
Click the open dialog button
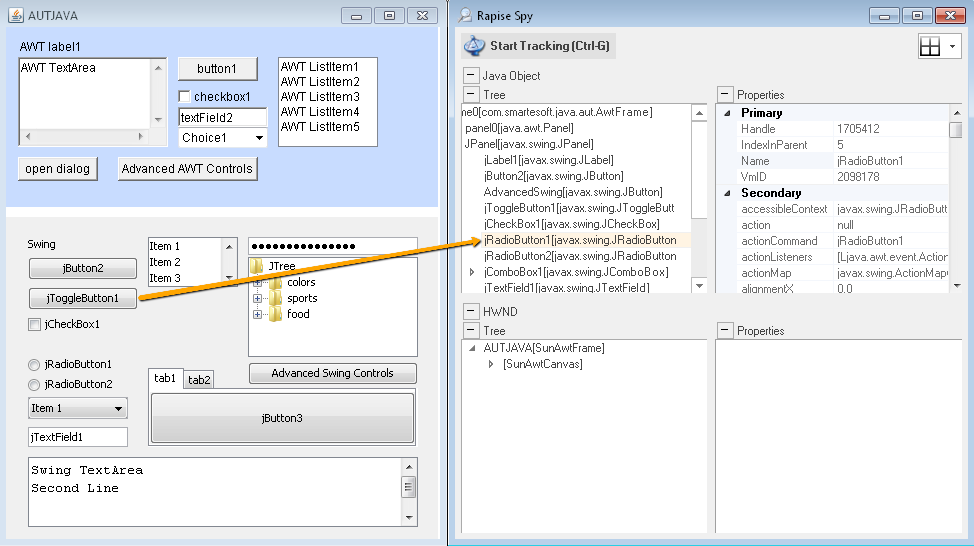58,169
